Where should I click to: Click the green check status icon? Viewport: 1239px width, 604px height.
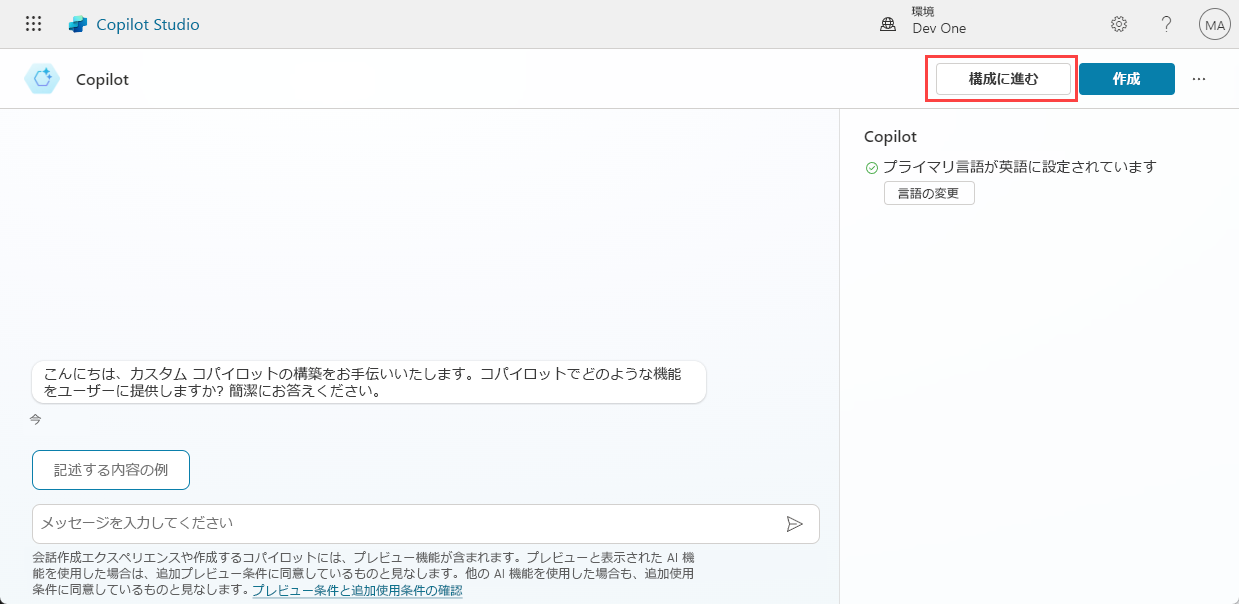tap(871, 168)
